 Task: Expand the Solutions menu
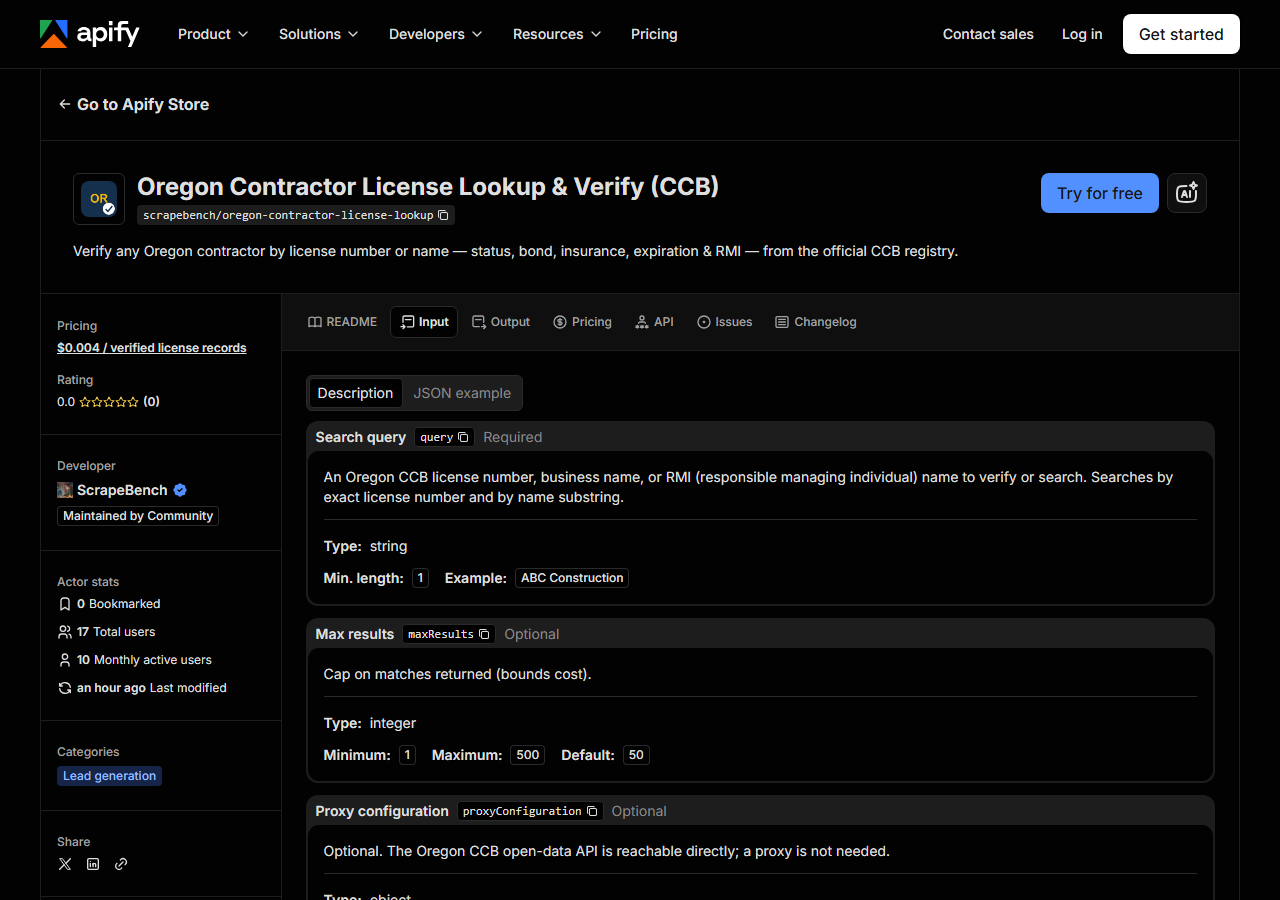tap(319, 34)
